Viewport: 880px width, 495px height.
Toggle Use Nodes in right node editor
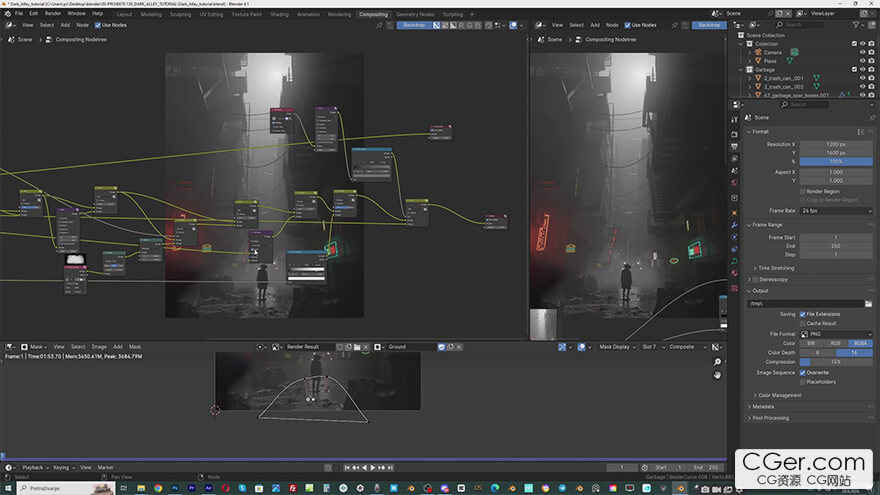pyautogui.click(x=627, y=25)
